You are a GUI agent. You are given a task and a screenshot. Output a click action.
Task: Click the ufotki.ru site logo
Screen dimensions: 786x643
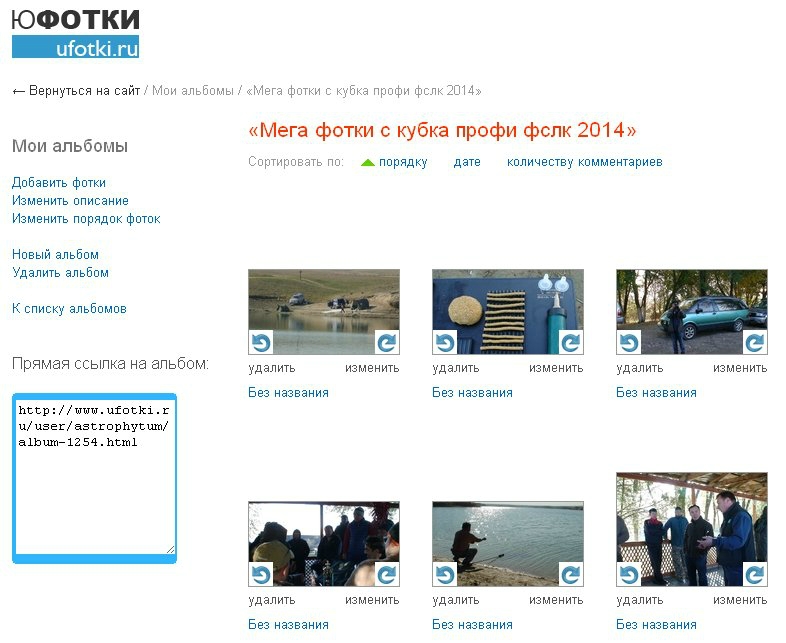pyautogui.click(x=76, y=33)
